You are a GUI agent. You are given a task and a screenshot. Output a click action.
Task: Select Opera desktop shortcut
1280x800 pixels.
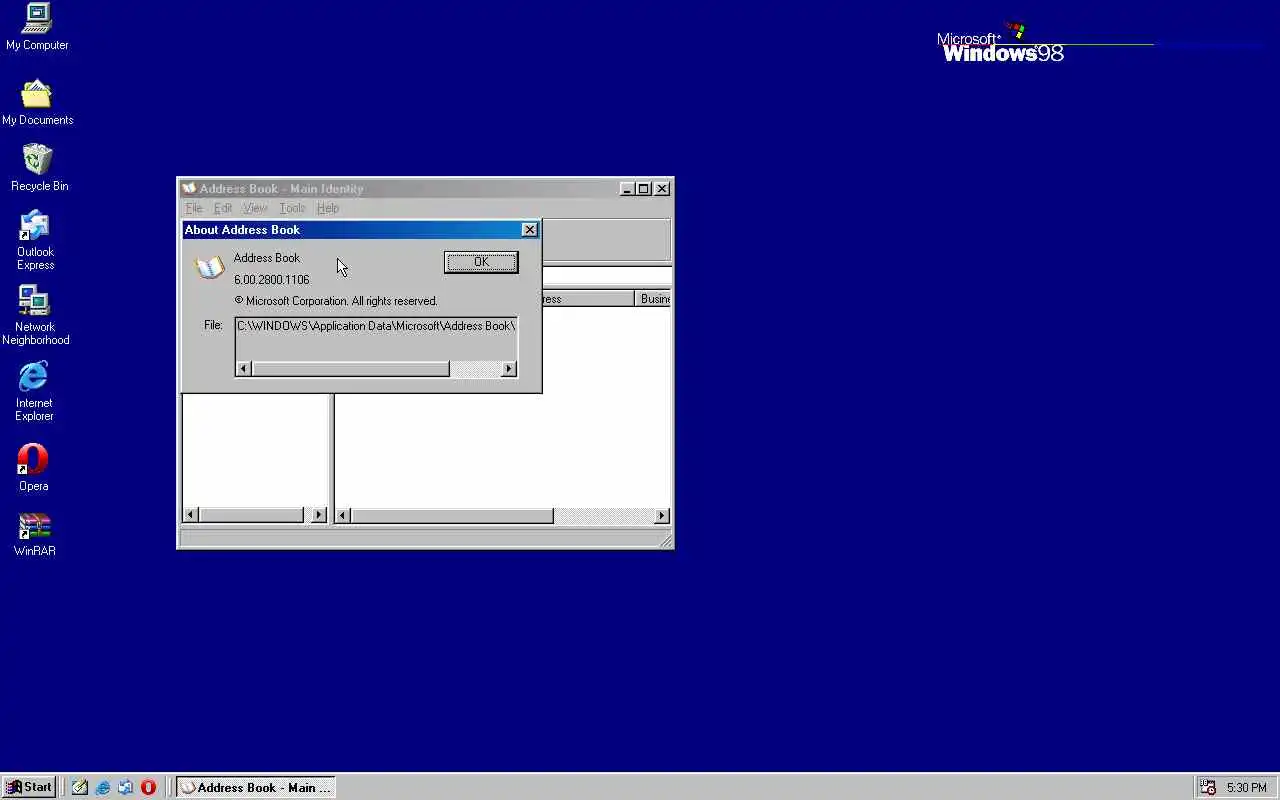[33, 467]
